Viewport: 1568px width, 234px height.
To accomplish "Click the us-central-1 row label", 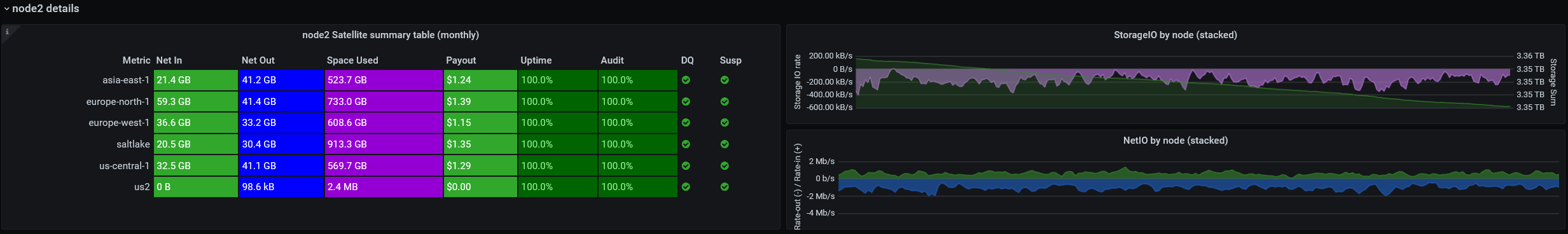I will coord(124,166).
